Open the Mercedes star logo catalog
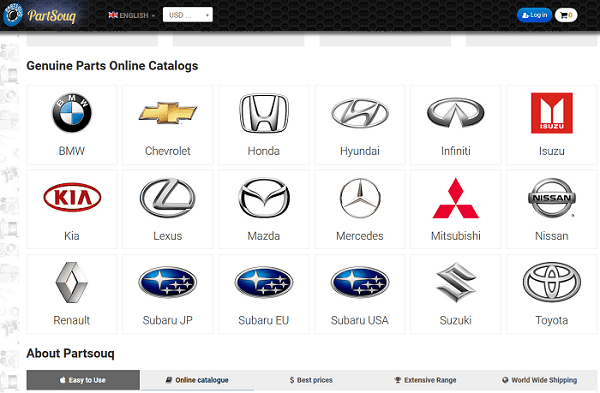Image resolution: width=600 pixels, height=393 pixels. click(360, 198)
